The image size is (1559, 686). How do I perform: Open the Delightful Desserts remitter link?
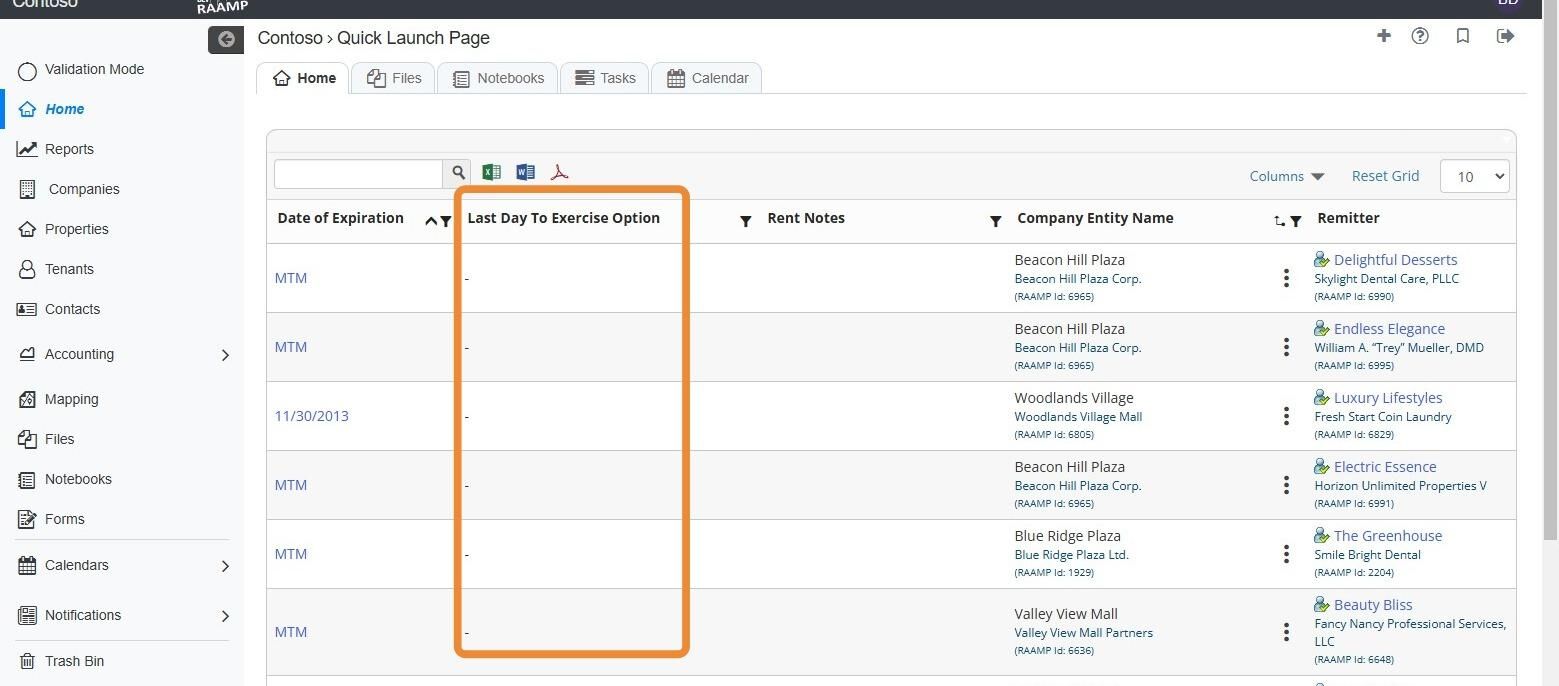1395,260
